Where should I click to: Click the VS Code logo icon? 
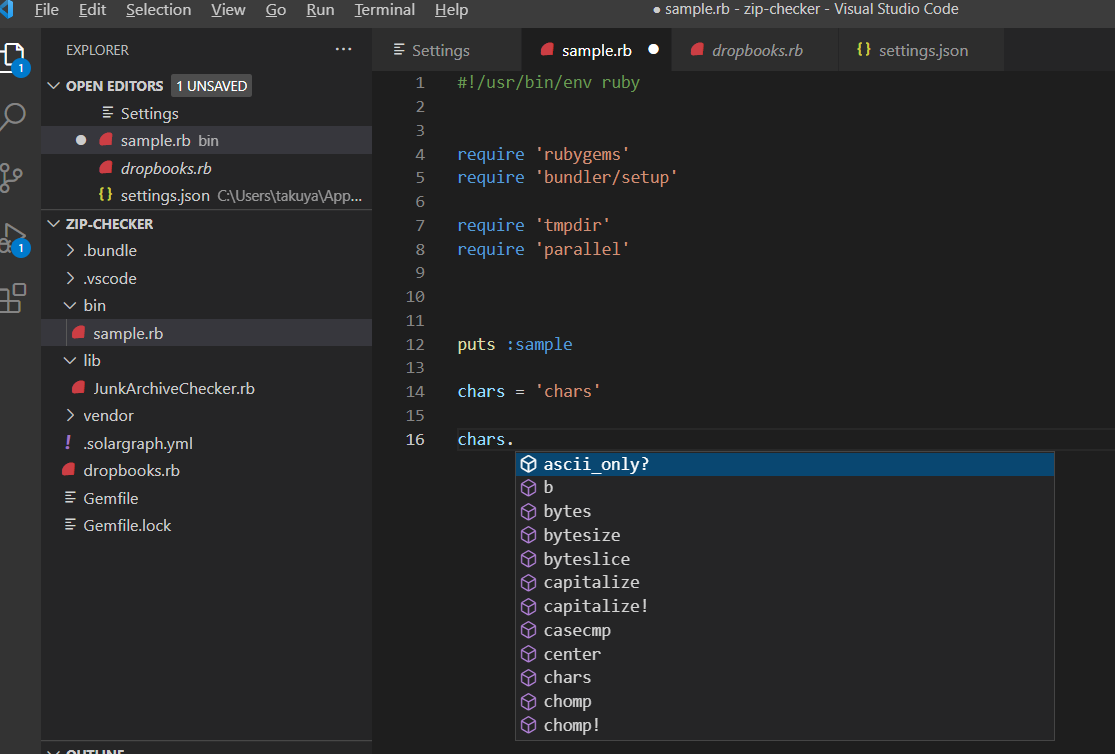pos(7,9)
